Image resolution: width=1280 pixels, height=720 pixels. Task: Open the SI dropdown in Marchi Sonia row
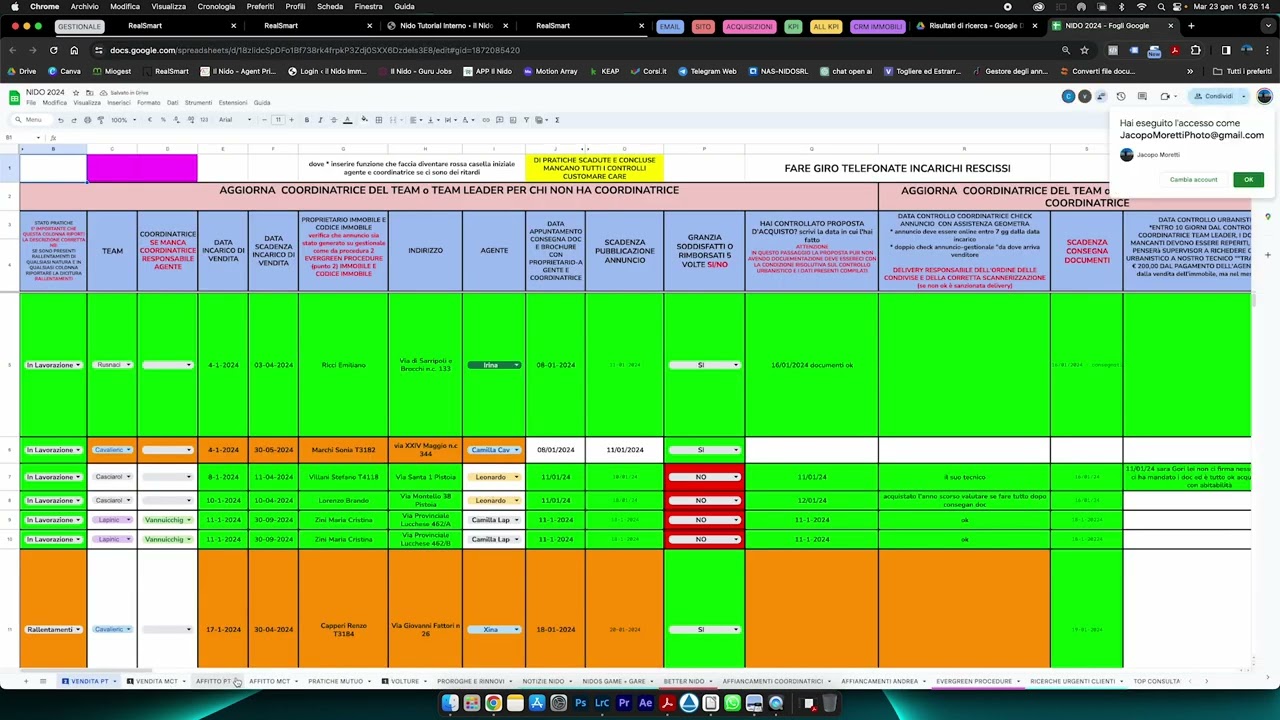(704, 450)
